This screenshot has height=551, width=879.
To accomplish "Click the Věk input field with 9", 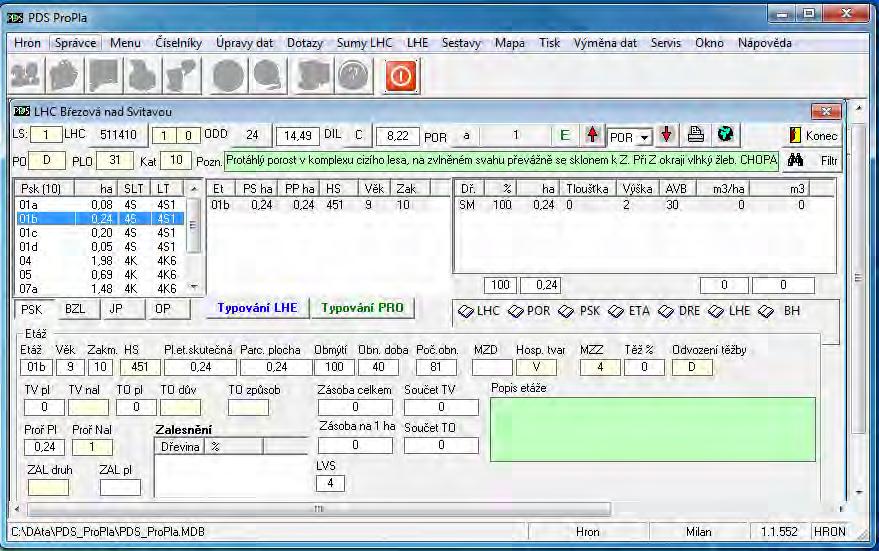I will pos(70,367).
